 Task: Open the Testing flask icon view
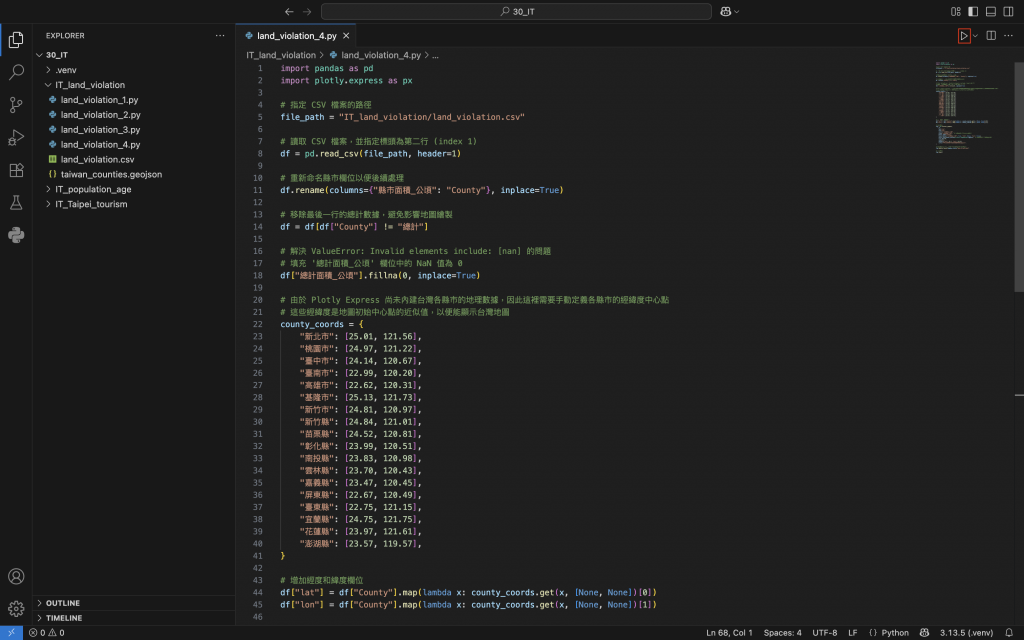click(16, 203)
